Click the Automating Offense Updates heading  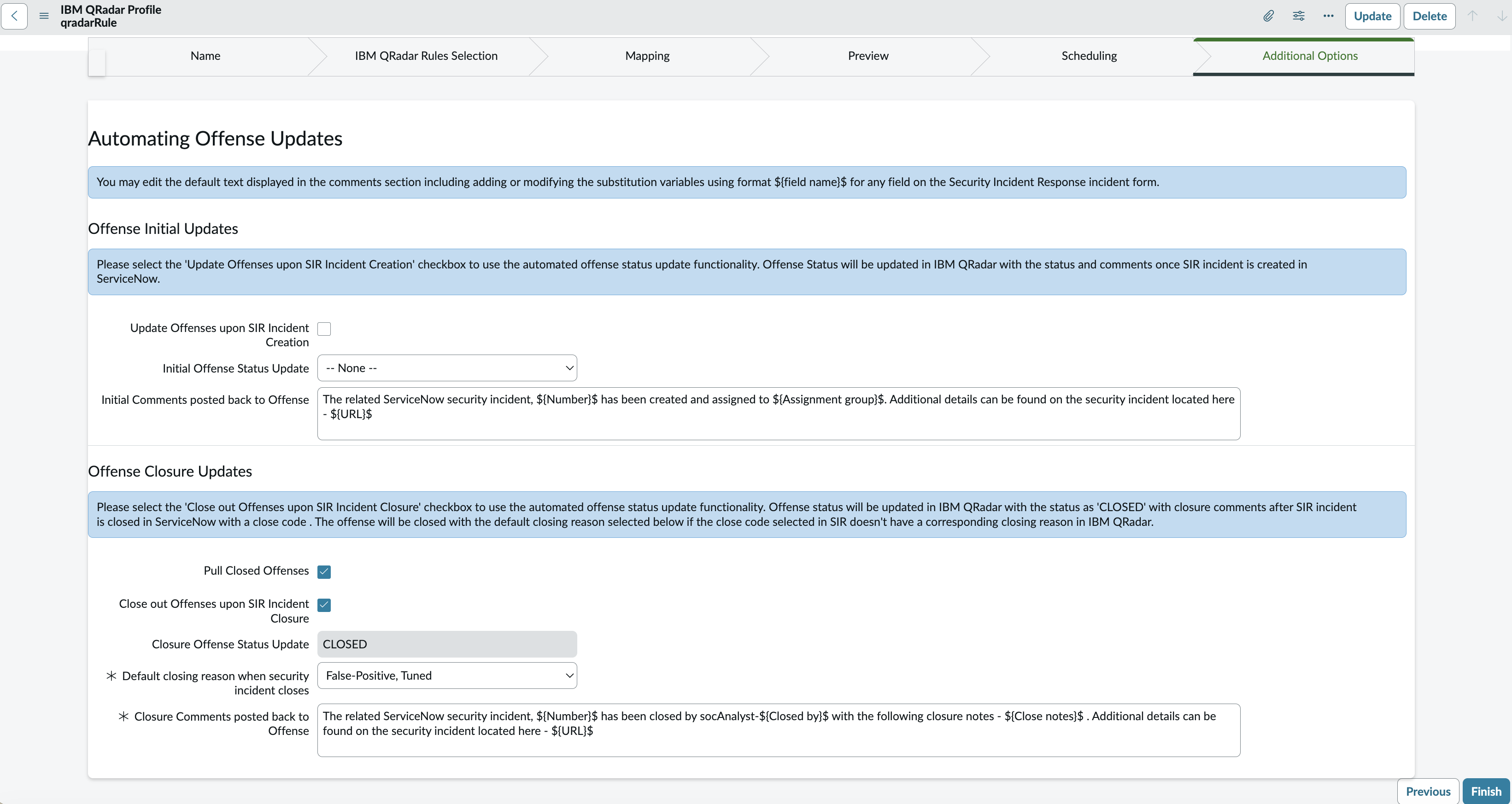(x=215, y=139)
